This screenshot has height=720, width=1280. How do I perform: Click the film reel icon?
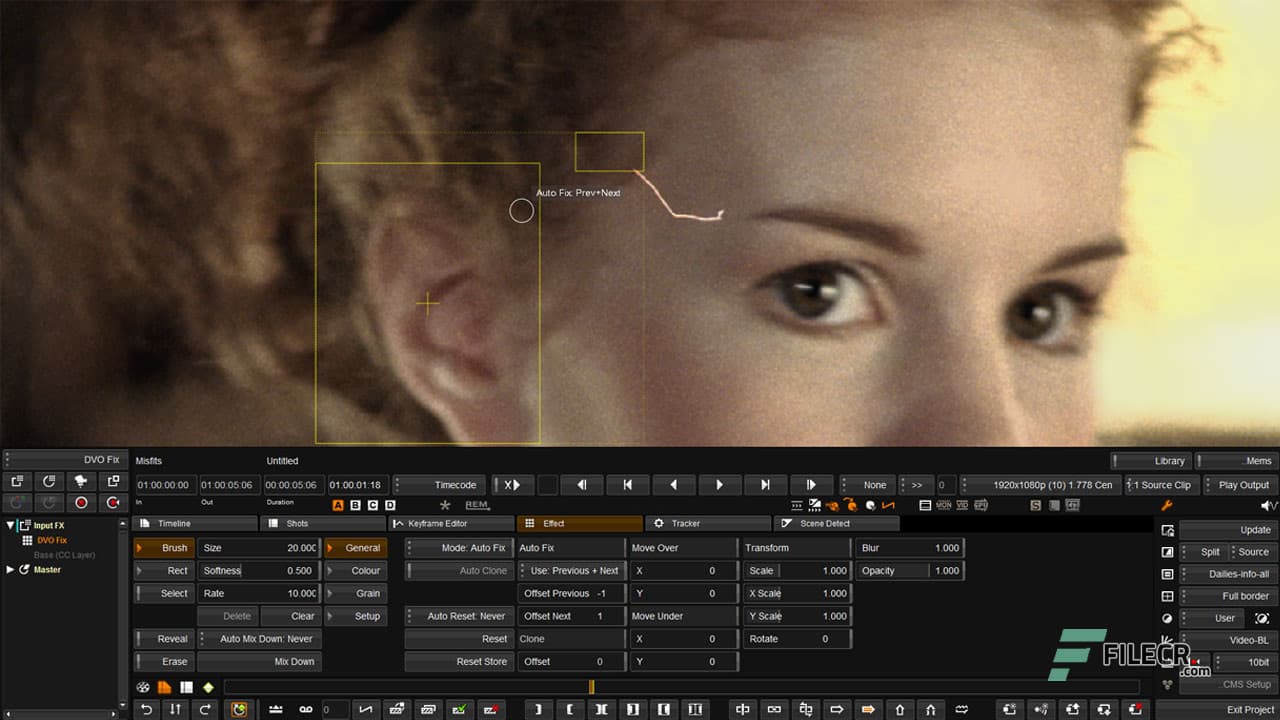tap(143, 687)
